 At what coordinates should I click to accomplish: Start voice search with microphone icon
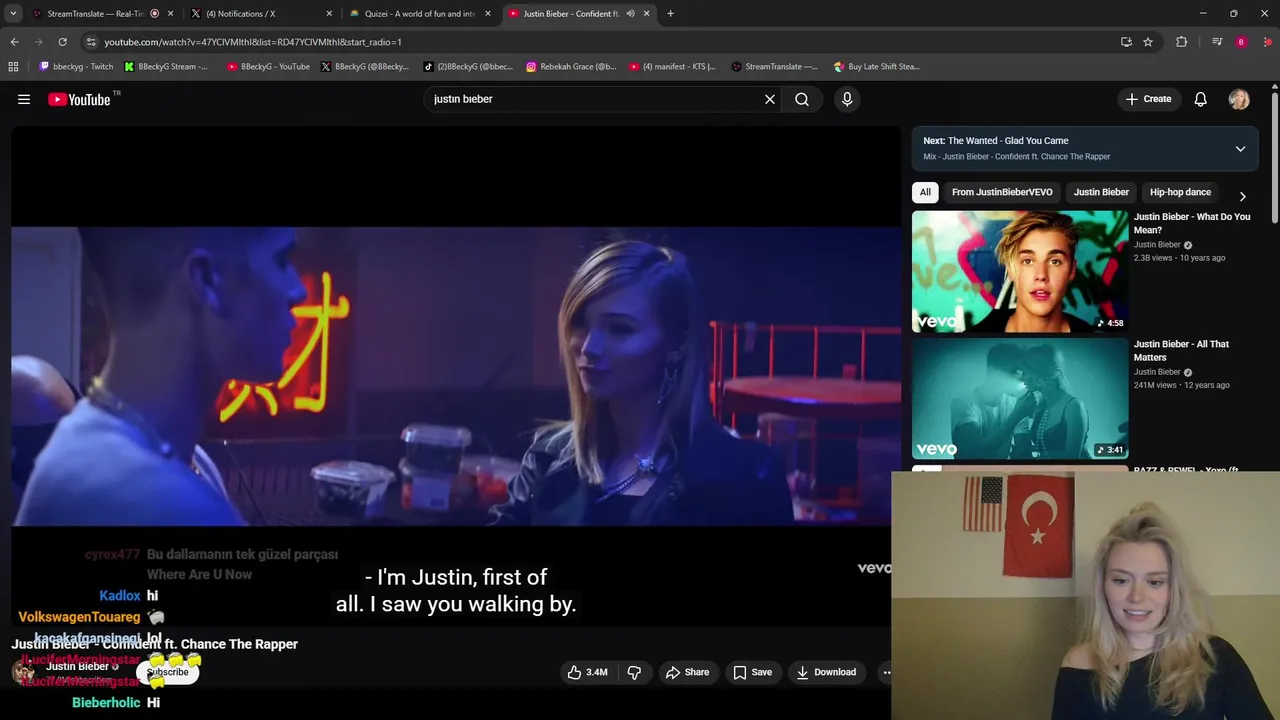coord(847,99)
